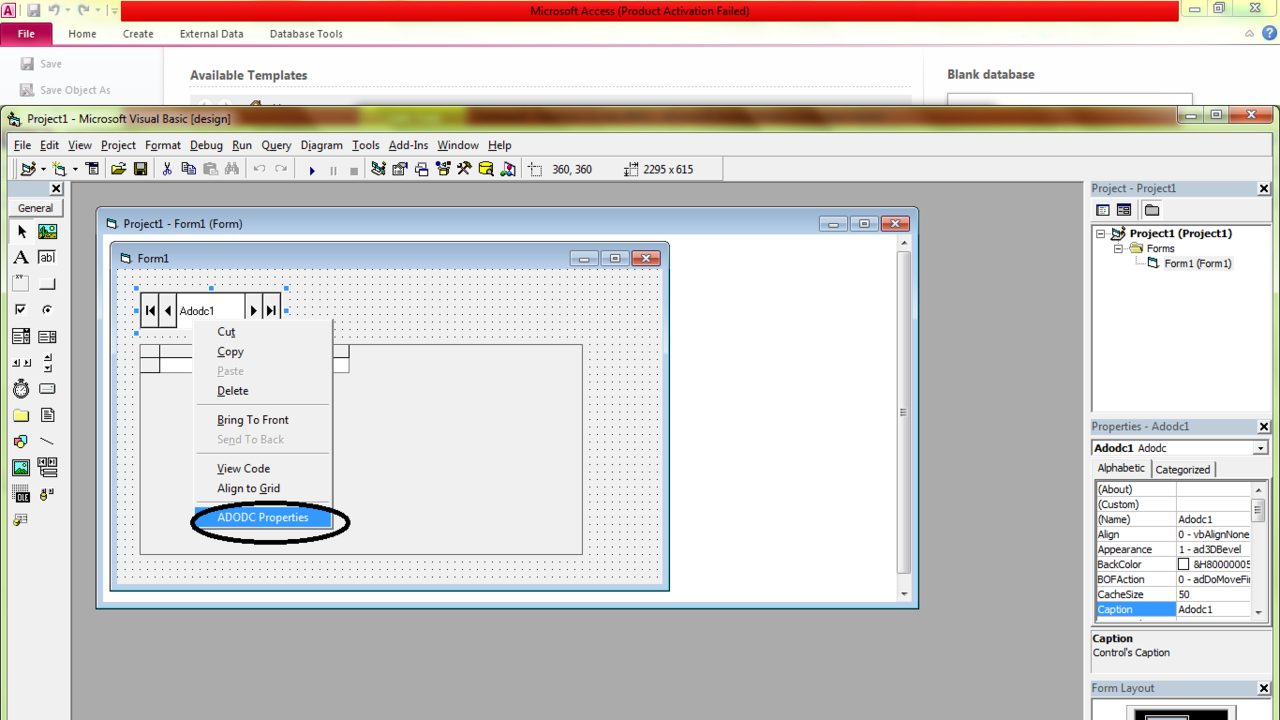Select the CacheSize property row
This screenshot has width=1280, height=720.
click(x=1173, y=594)
